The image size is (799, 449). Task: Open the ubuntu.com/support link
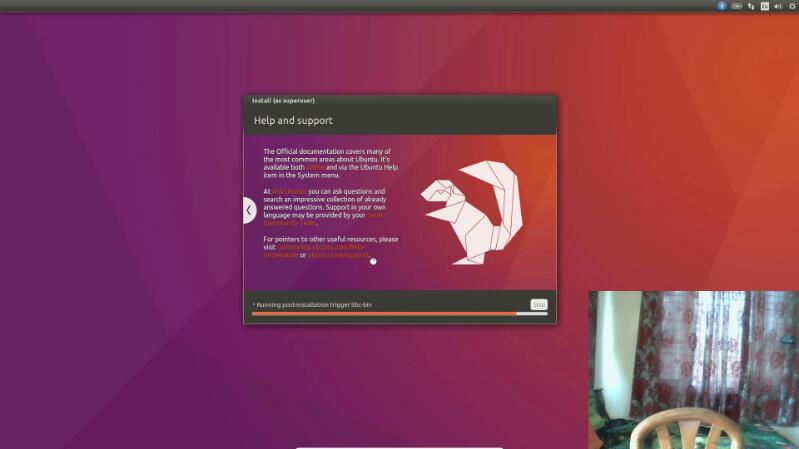click(x=338, y=255)
